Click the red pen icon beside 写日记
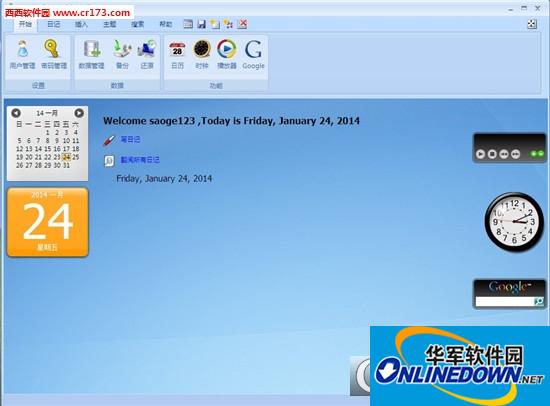Image resolution: width=550 pixels, height=406 pixels. click(x=109, y=140)
